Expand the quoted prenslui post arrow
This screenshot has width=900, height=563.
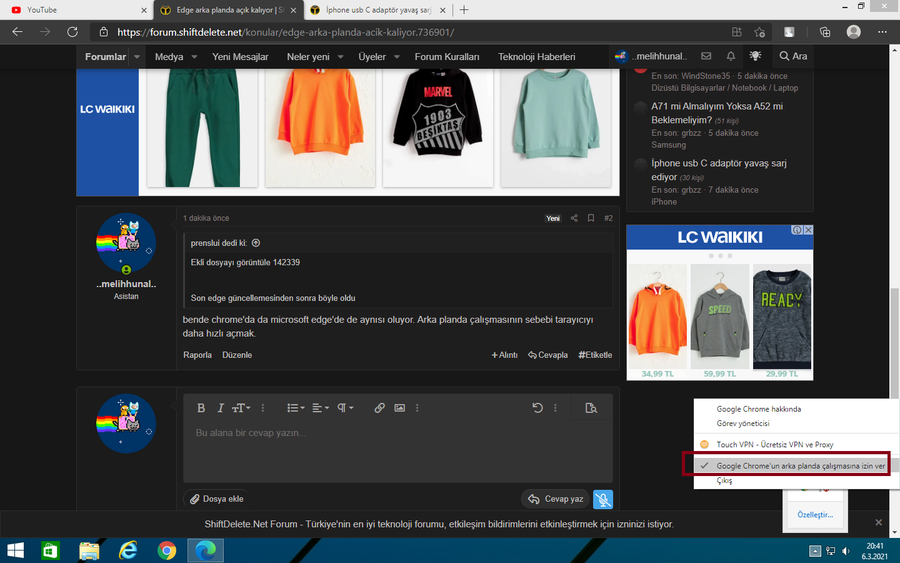pos(256,243)
